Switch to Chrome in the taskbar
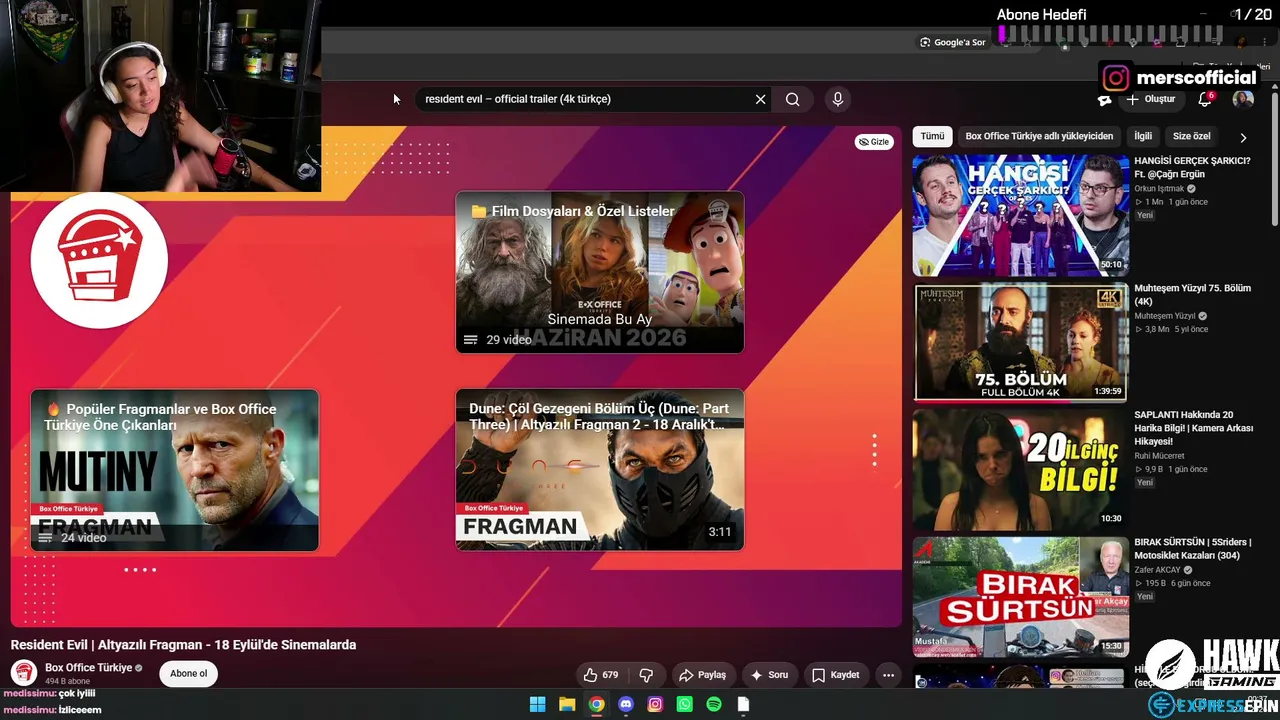This screenshot has height=720, width=1280. coord(596,704)
